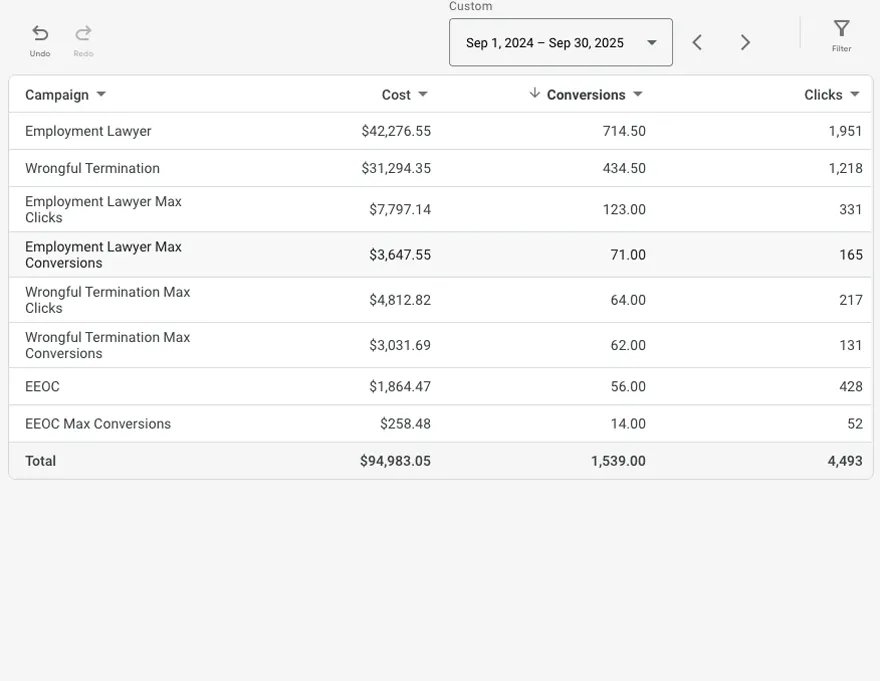Open the Conversions column dropdown arrow

click(638, 95)
